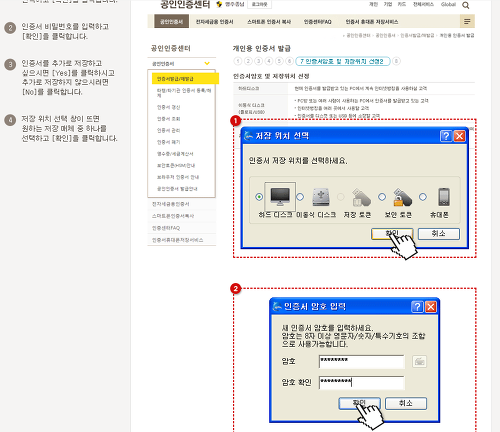Click help icon on 저장 위치 선택 dialog
The width and height of the screenshot is (500, 432).
pos(446,136)
